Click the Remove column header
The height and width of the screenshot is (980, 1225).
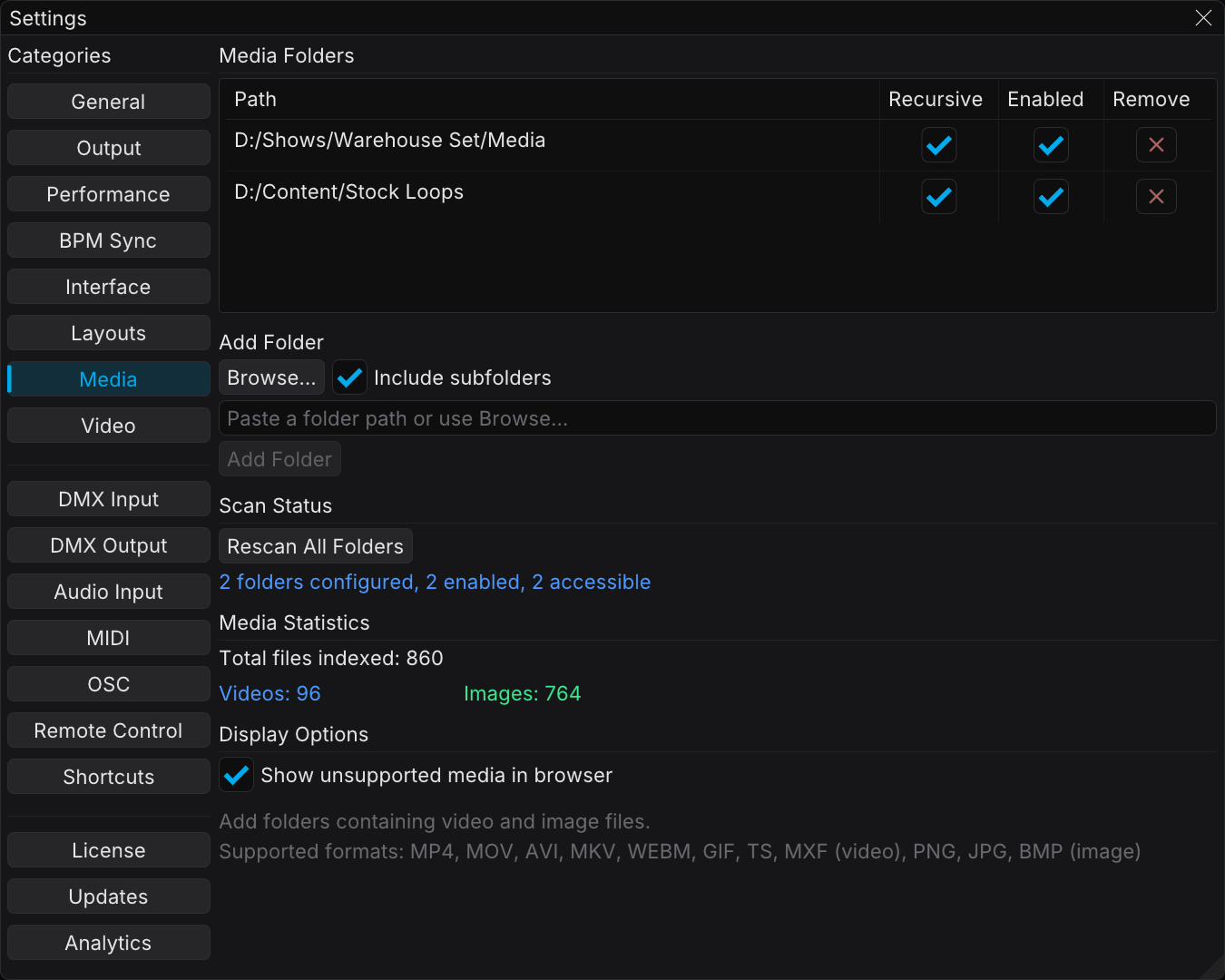tap(1151, 99)
